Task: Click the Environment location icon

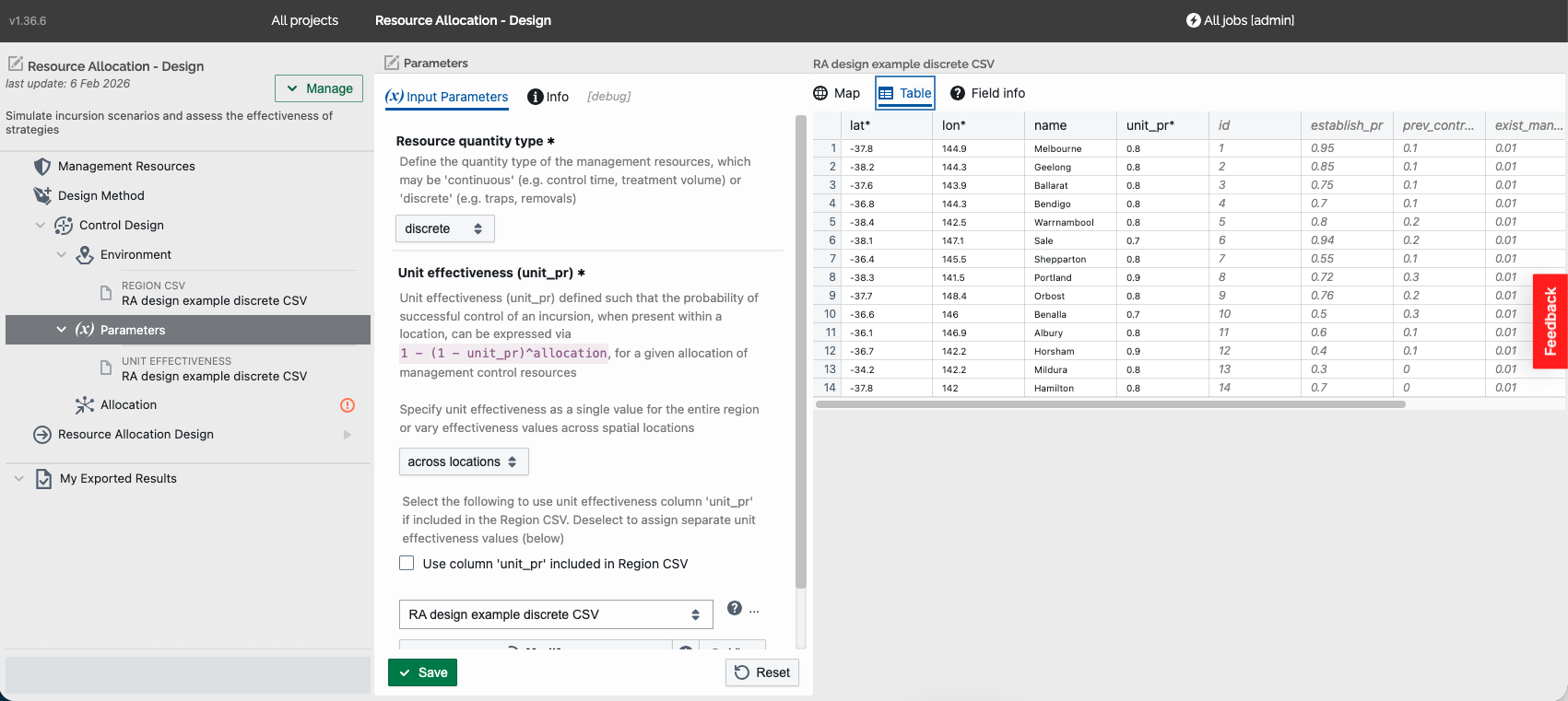Action: 85,255
